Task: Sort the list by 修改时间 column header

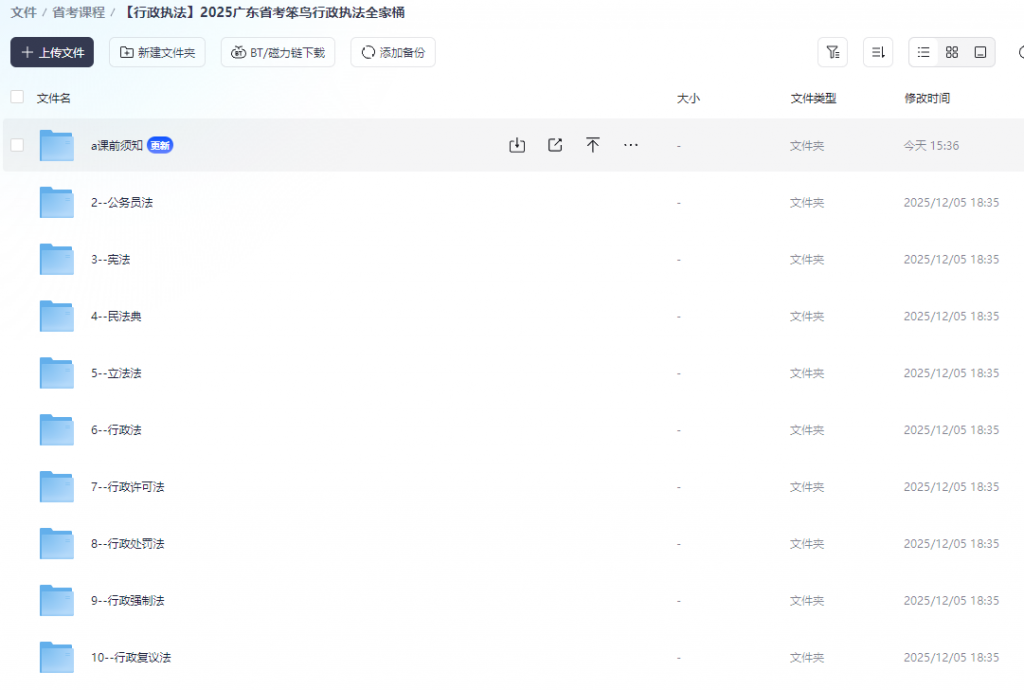Action: (x=927, y=98)
